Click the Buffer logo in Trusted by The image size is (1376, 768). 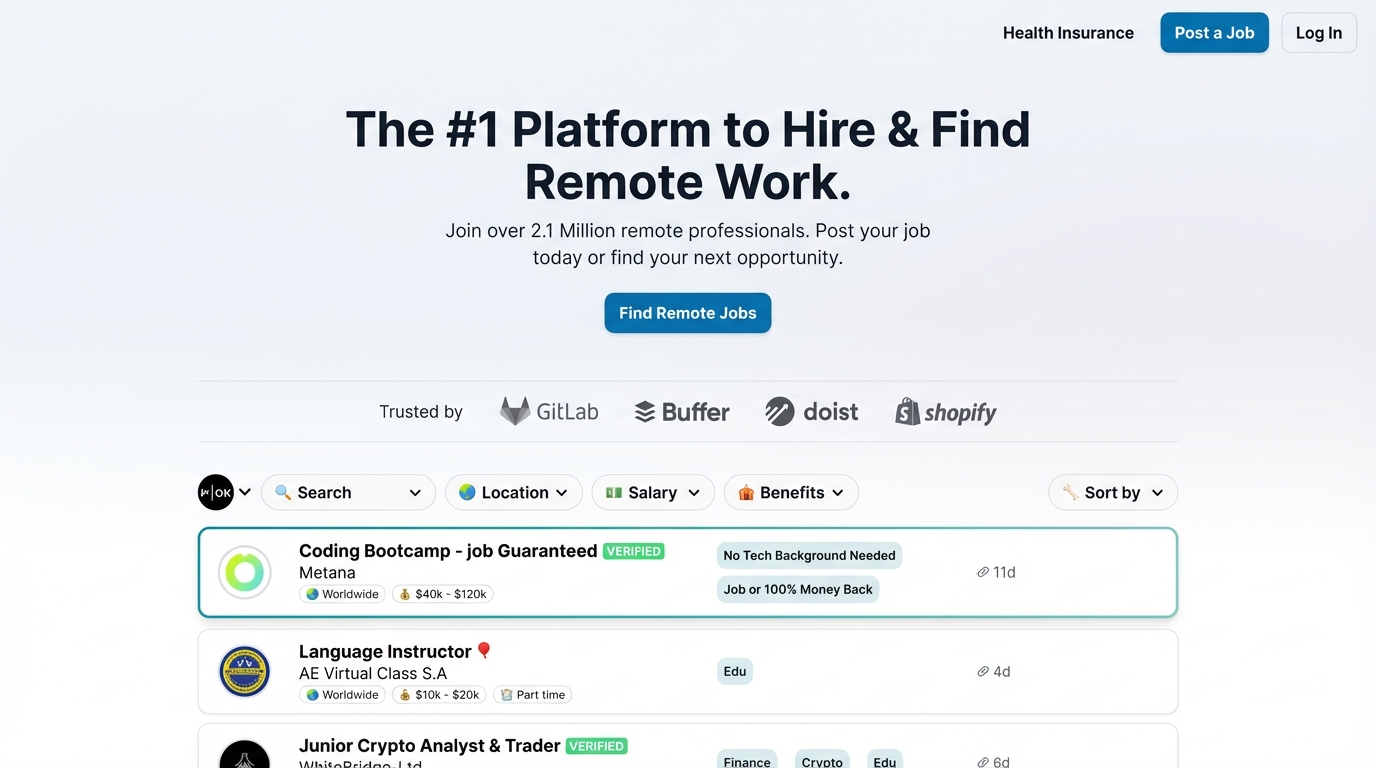(682, 412)
